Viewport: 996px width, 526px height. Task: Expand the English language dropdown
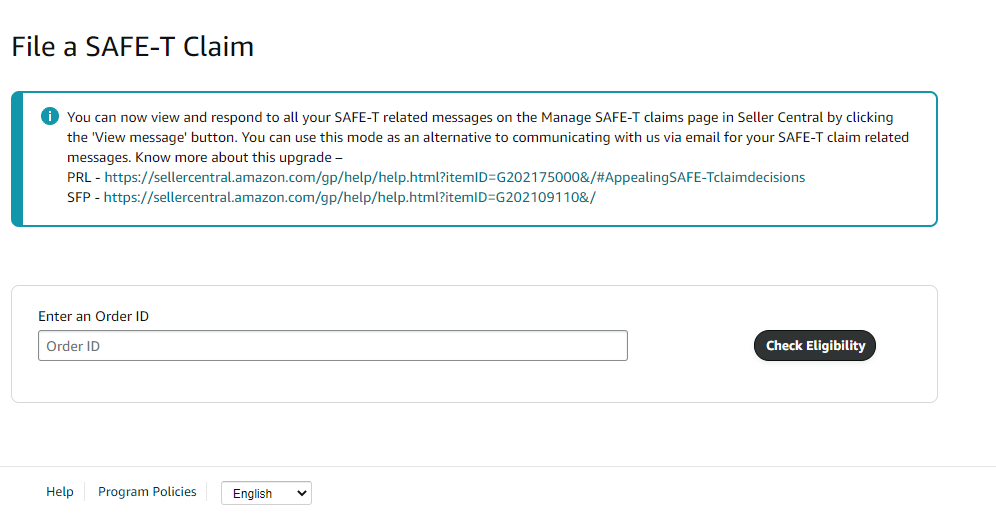click(265, 493)
